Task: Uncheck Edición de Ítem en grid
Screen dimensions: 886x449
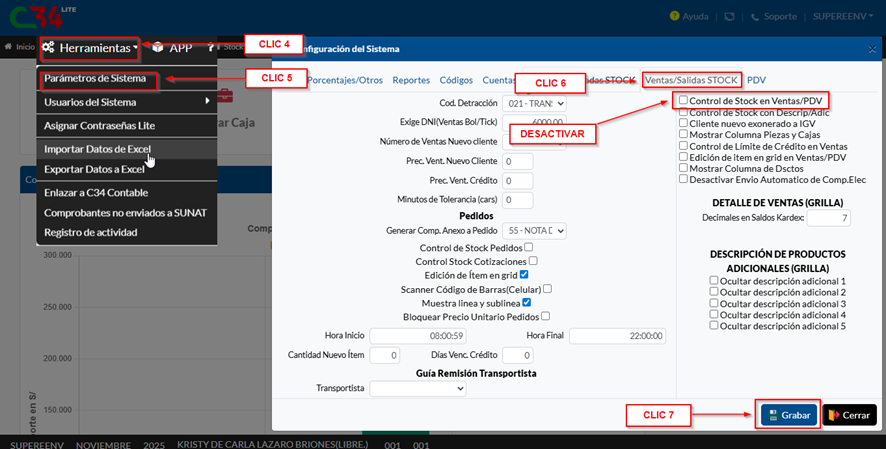Action: tap(524, 275)
